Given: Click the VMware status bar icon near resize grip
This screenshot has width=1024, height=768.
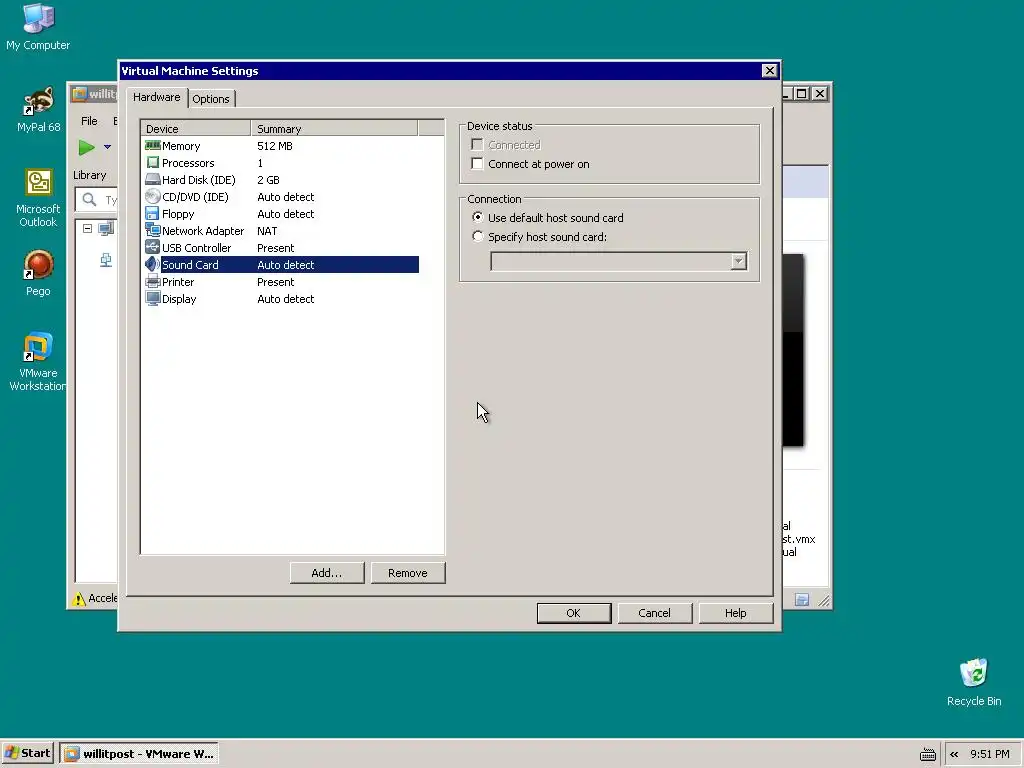Looking at the screenshot, I should tap(802, 600).
